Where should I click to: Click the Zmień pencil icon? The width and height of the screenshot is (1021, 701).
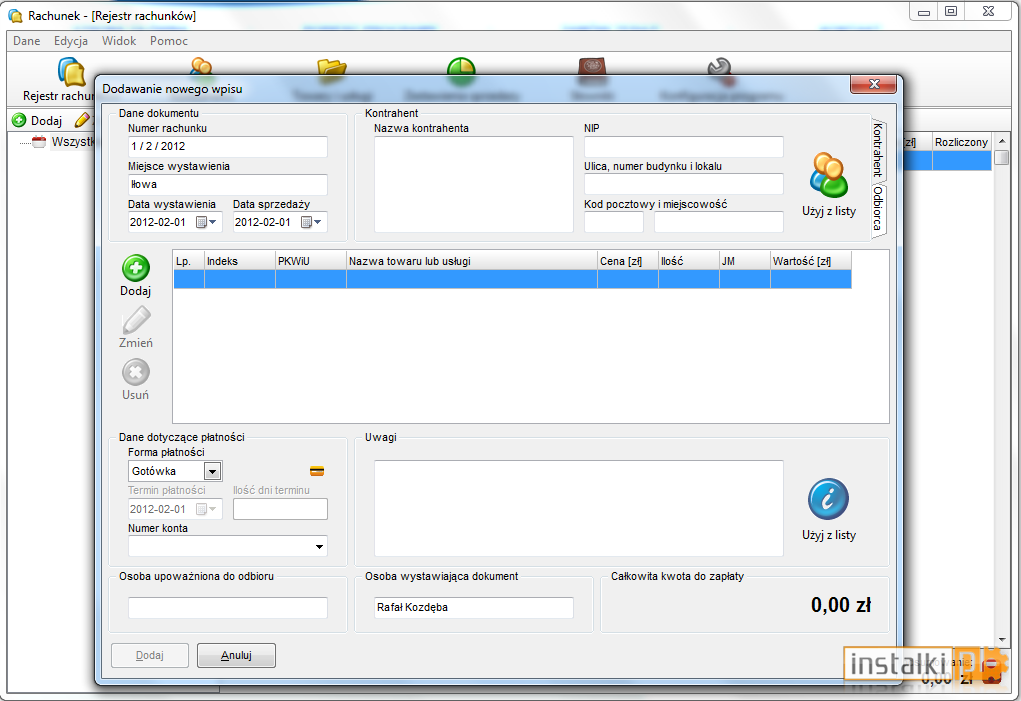(x=136, y=320)
